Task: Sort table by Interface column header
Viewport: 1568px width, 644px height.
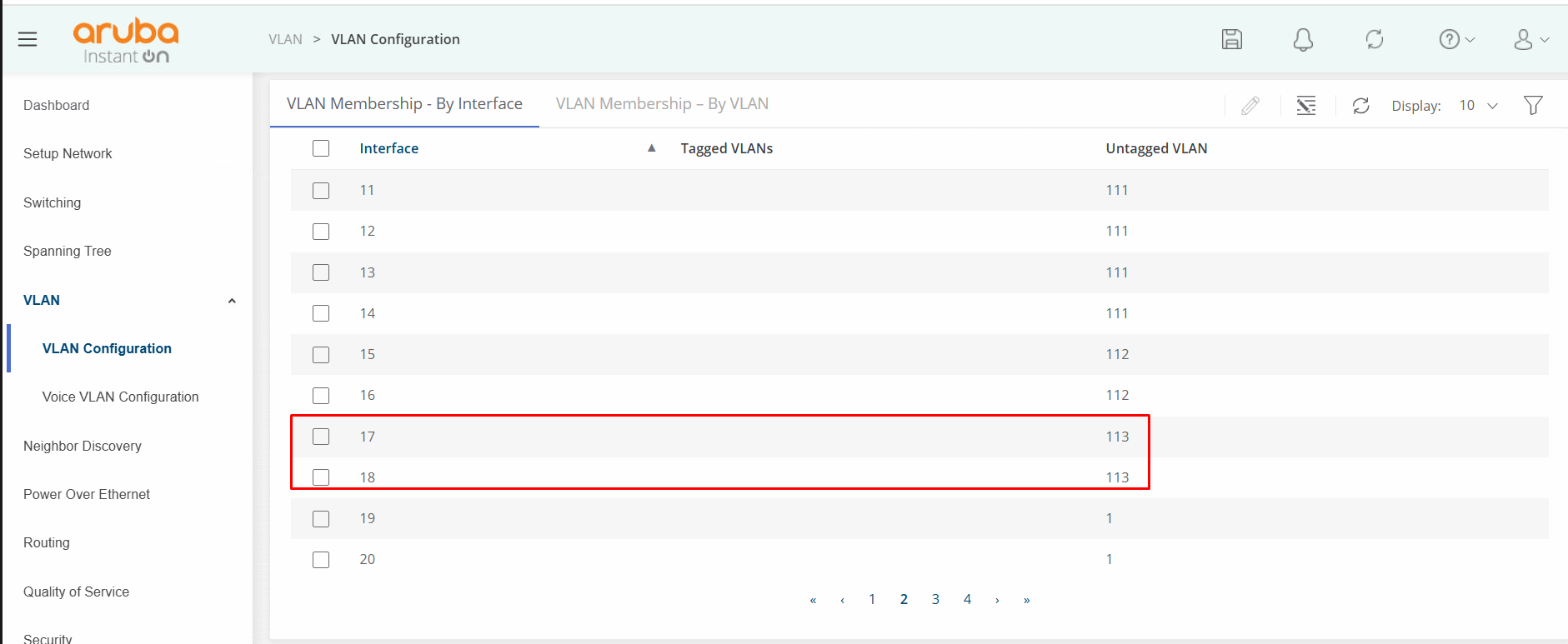Action: click(x=389, y=148)
